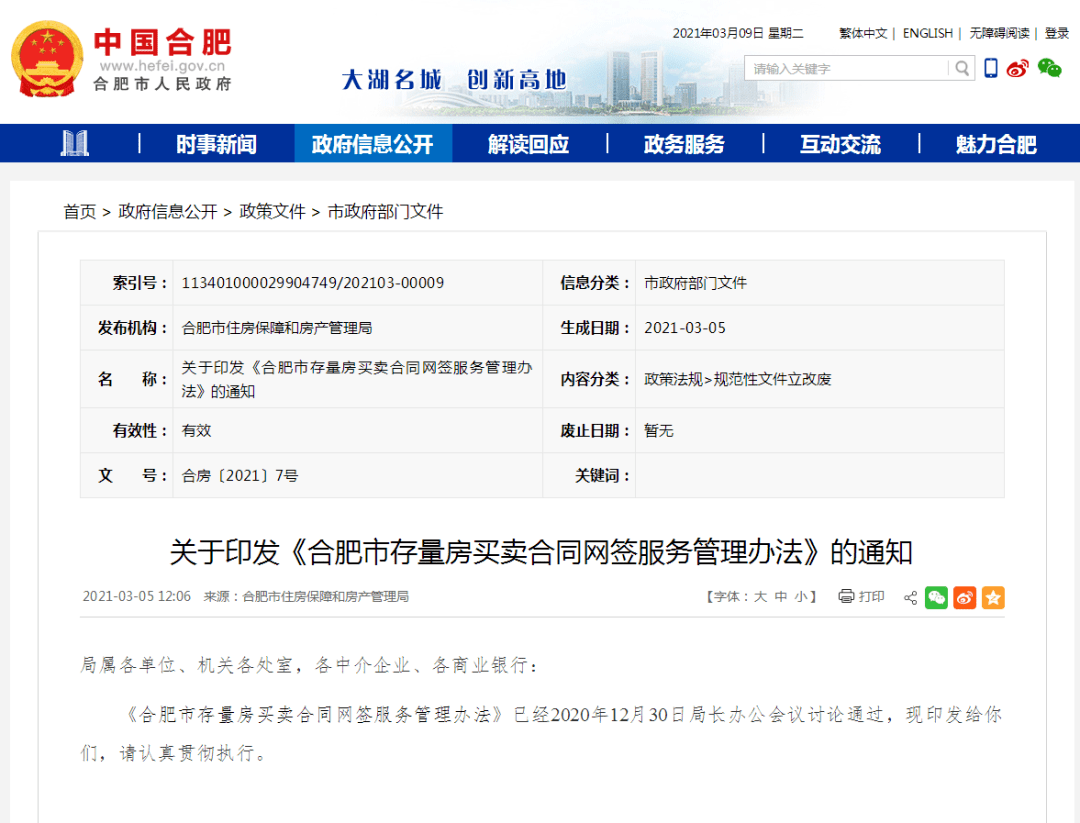Go to 市政府部门文件 in breadcrumb
The image size is (1080, 823).
click(x=385, y=211)
